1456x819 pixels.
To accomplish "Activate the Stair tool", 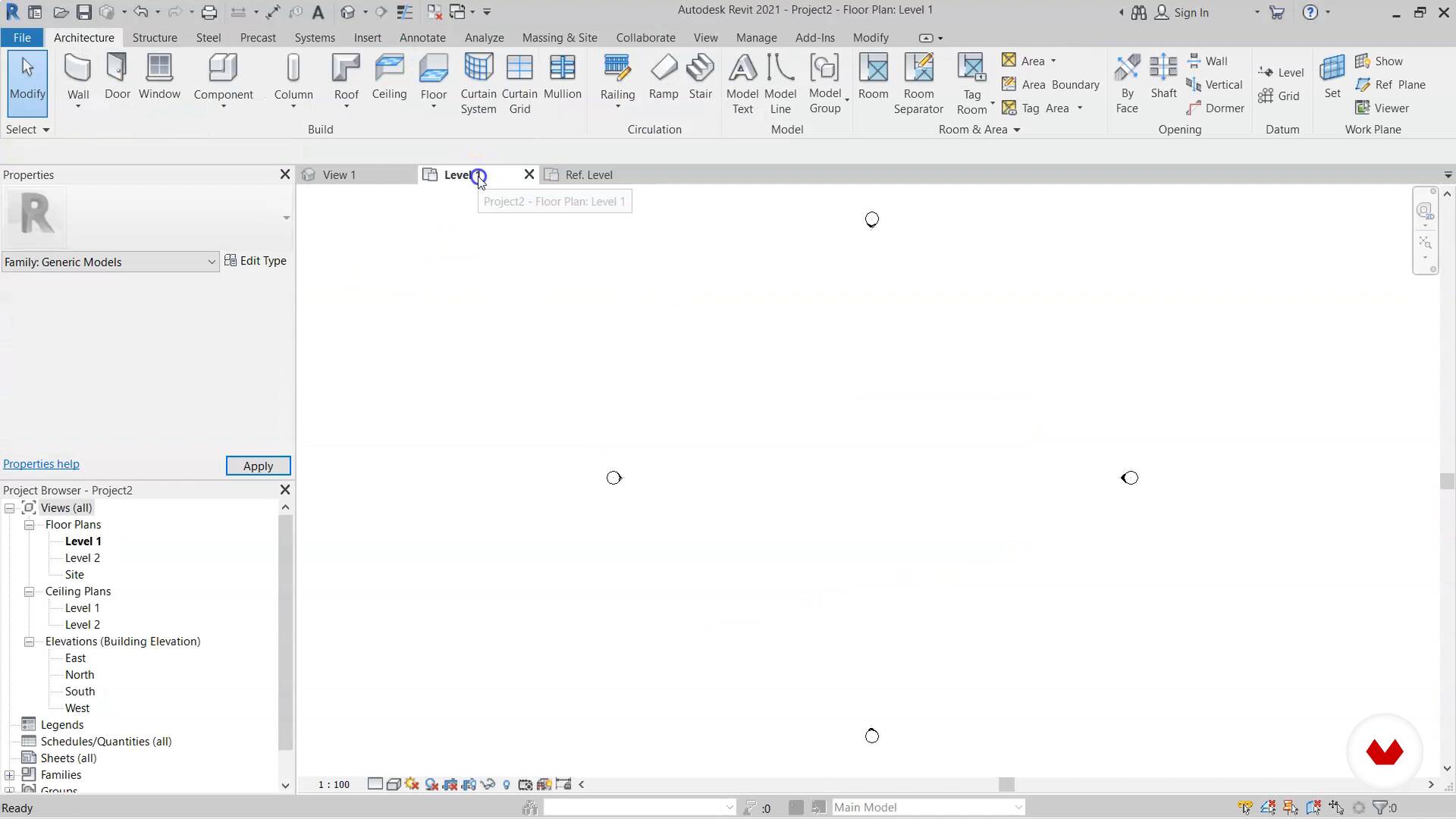I will click(701, 78).
